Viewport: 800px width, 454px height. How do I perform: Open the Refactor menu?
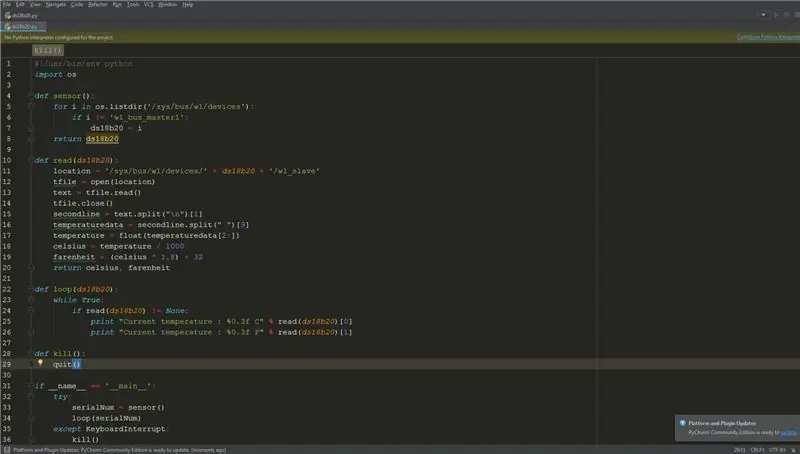97,5
